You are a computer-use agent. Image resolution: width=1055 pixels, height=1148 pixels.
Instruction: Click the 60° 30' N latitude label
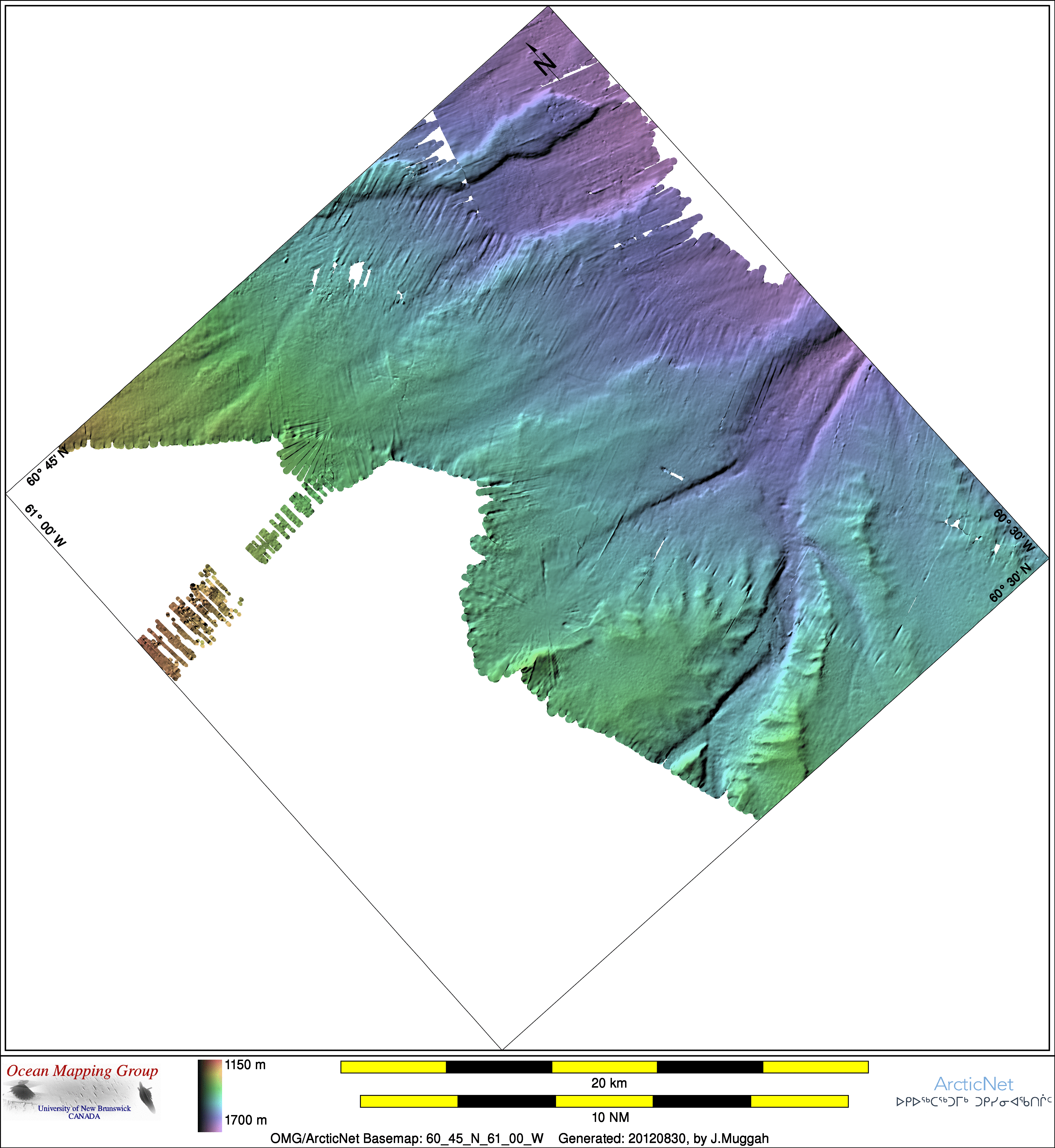(x=1010, y=582)
